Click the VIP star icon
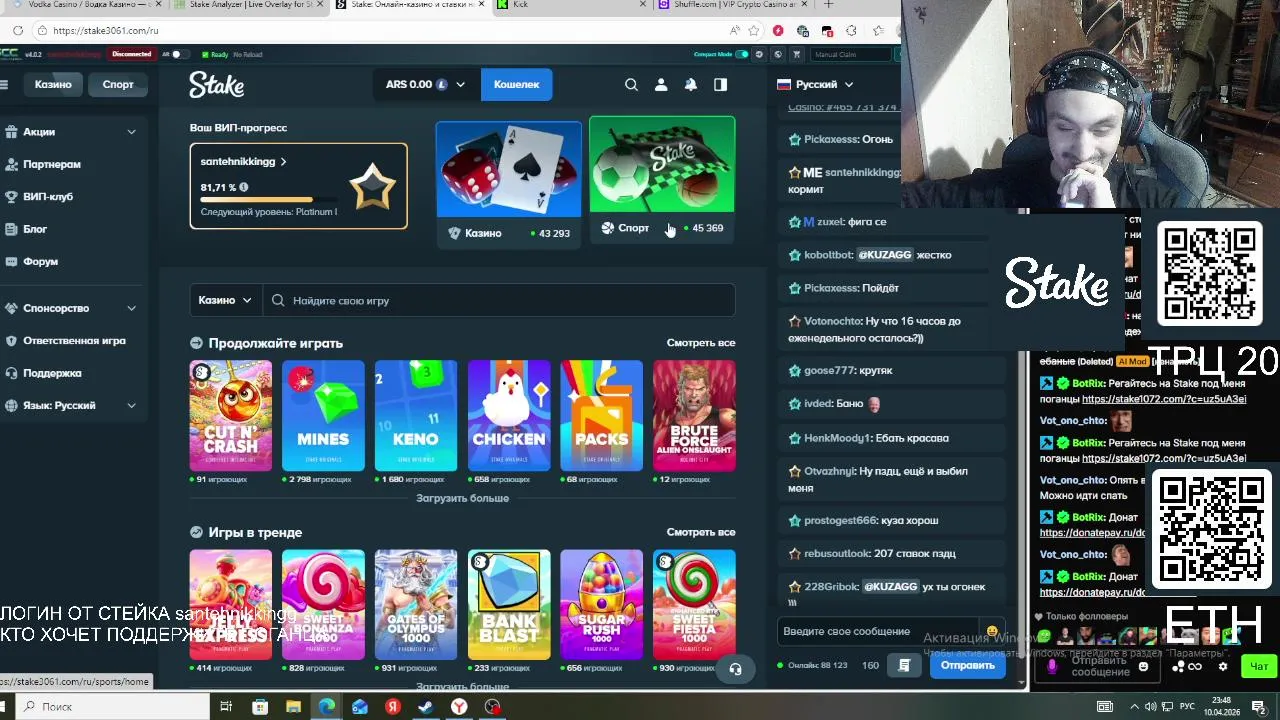The width and height of the screenshot is (1280, 720). (372, 186)
